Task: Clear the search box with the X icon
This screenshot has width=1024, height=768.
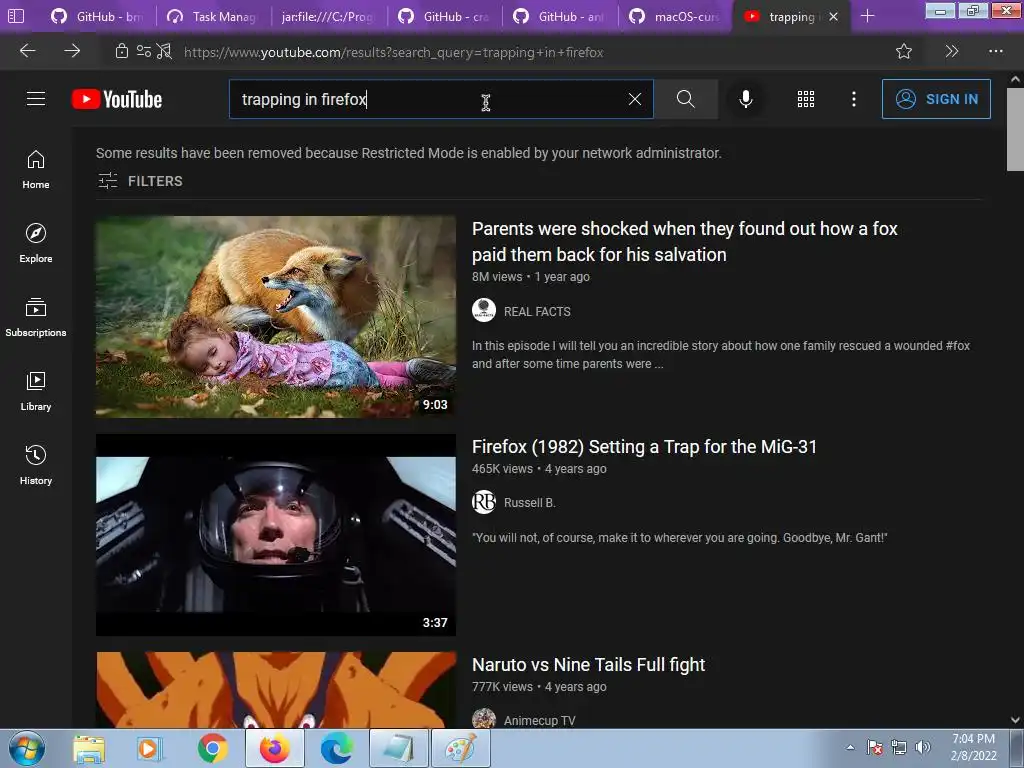Action: coord(635,99)
